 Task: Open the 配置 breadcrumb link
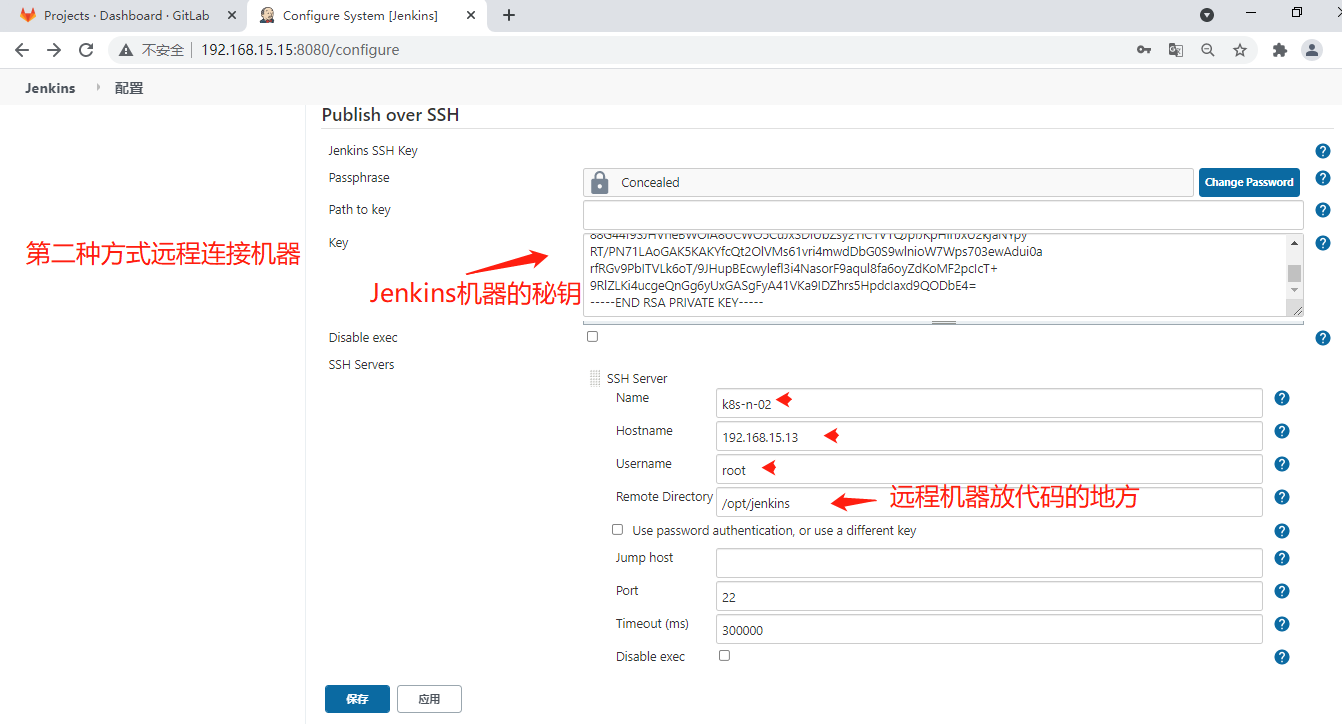[129, 88]
